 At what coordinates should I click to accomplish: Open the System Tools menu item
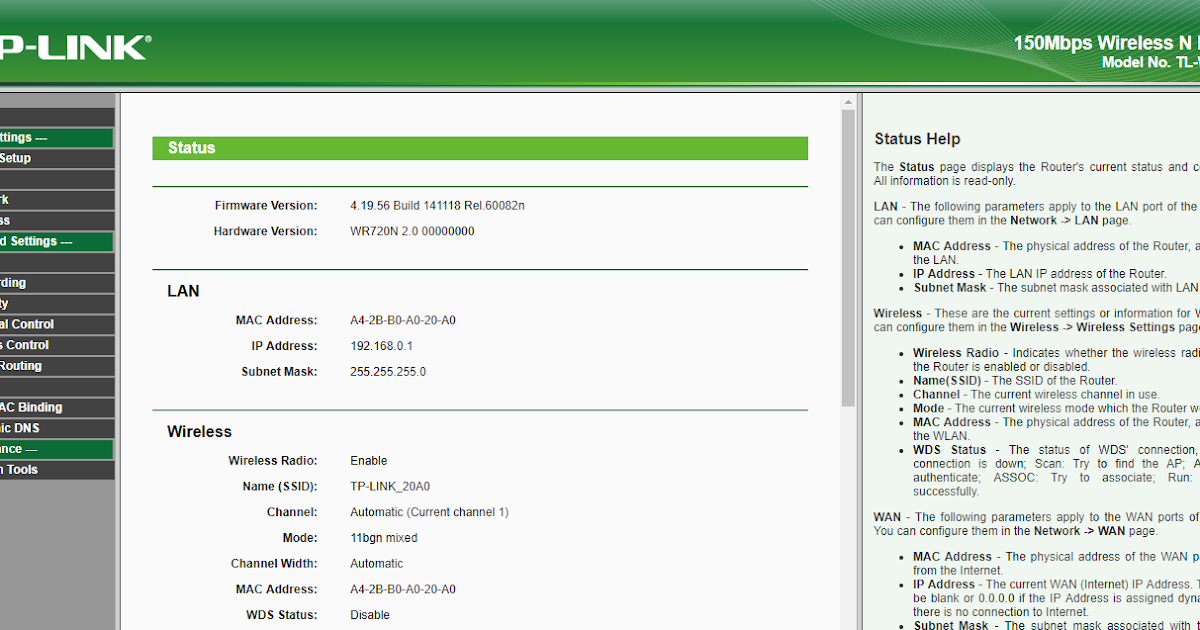[x=56, y=470]
